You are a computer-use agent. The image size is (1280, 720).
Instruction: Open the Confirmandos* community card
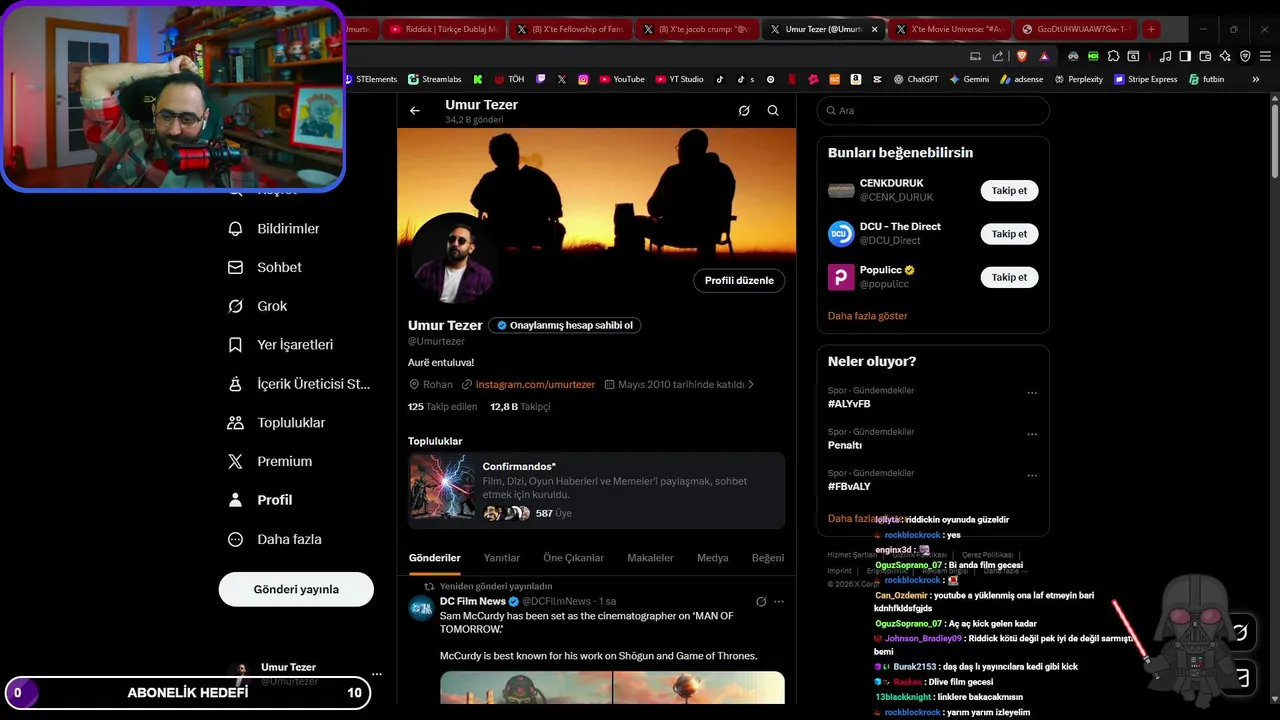pyautogui.click(x=596, y=491)
